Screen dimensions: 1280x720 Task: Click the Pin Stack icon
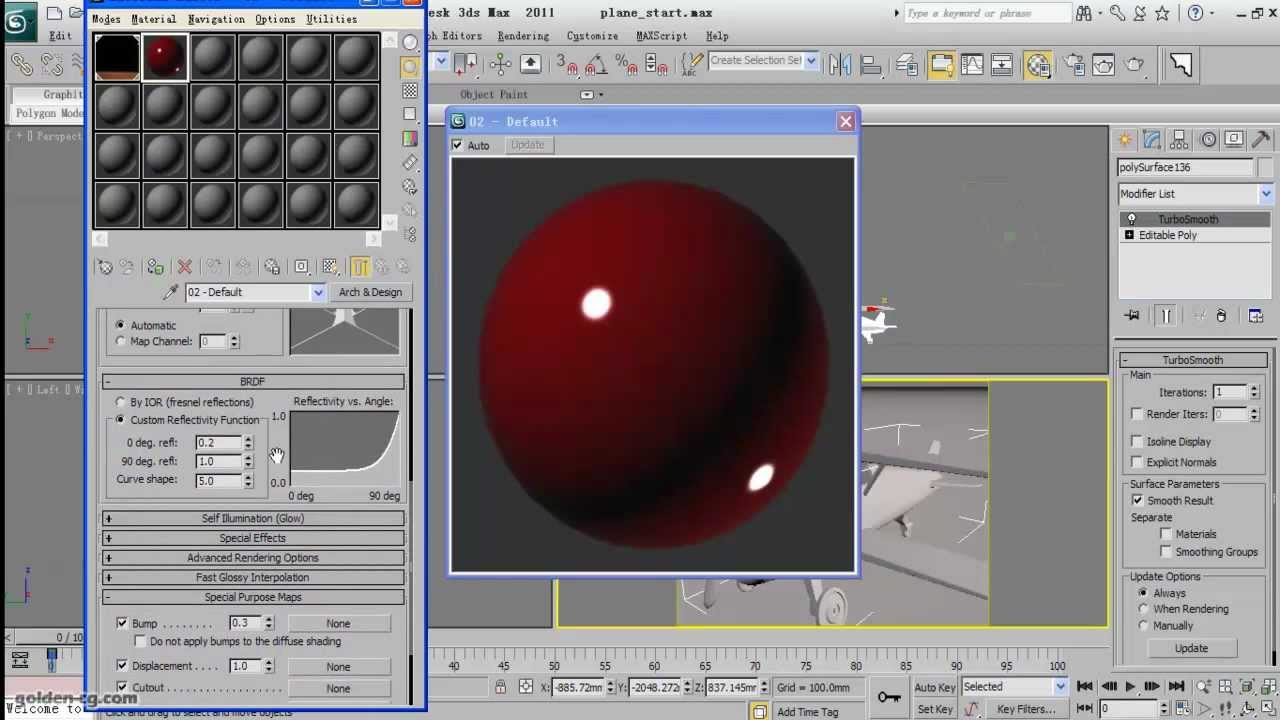click(x=1132, y=316)
